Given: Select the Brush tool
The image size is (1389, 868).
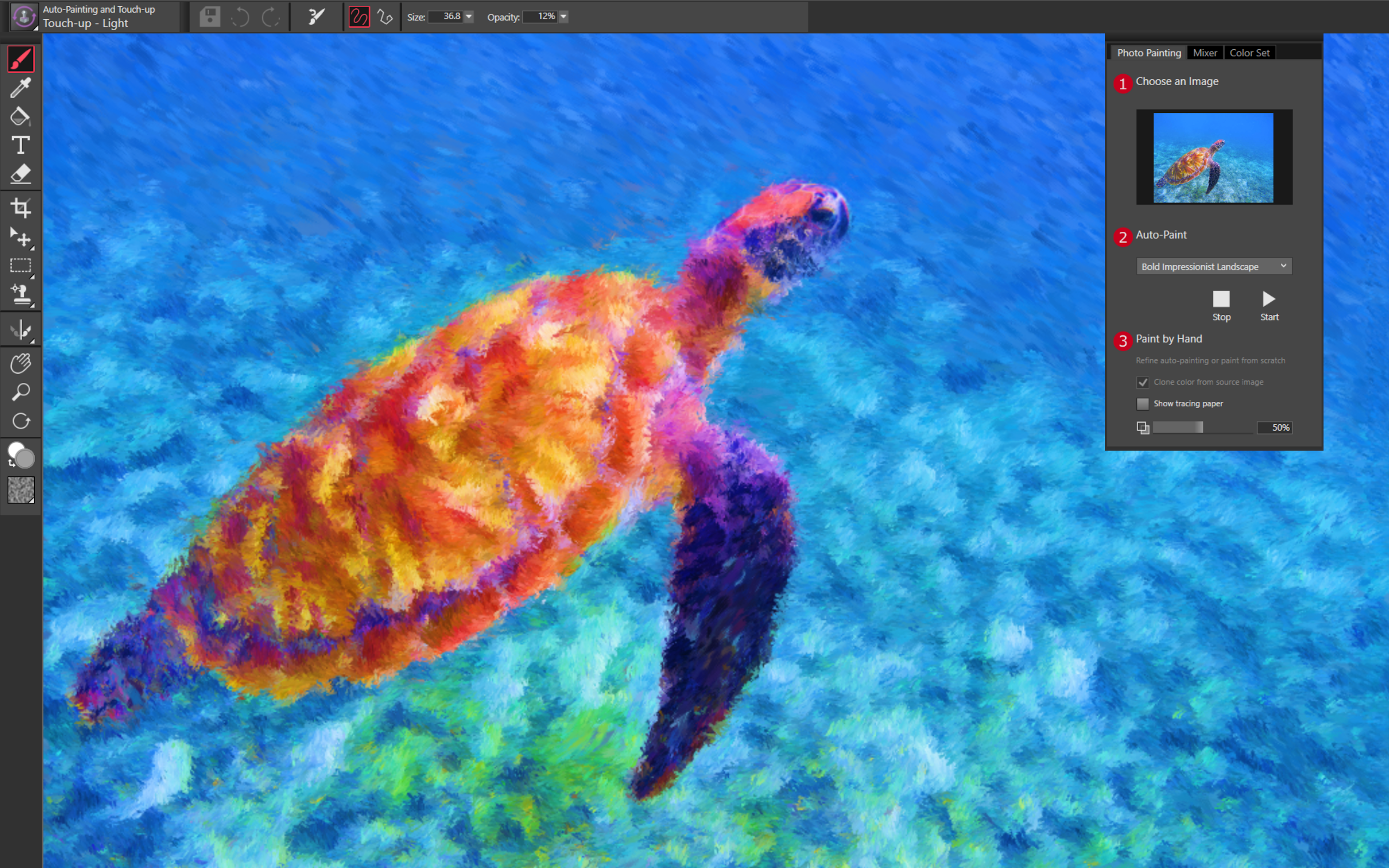Looking at the screenshot, I should click(x=21, y=58).
